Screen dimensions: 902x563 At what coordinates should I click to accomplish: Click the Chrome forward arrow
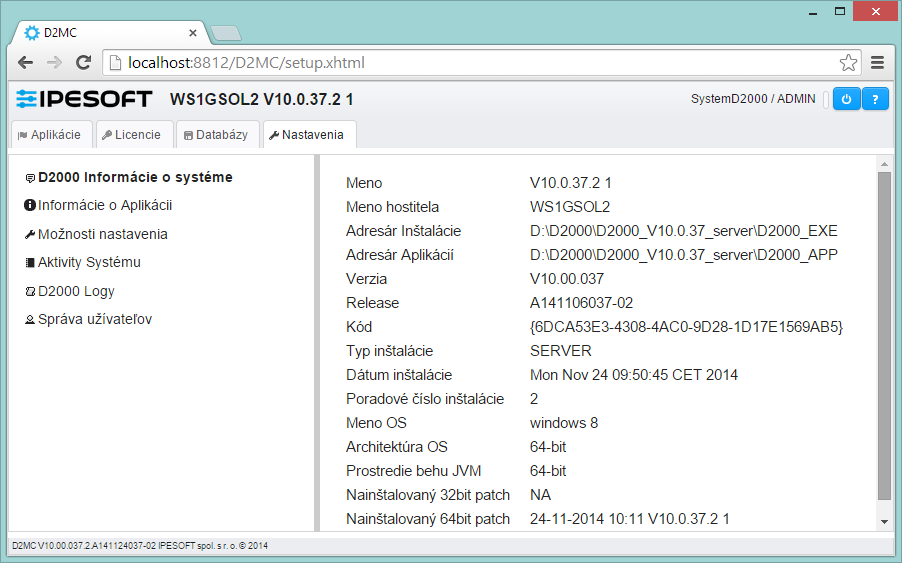tap(54, 63)
